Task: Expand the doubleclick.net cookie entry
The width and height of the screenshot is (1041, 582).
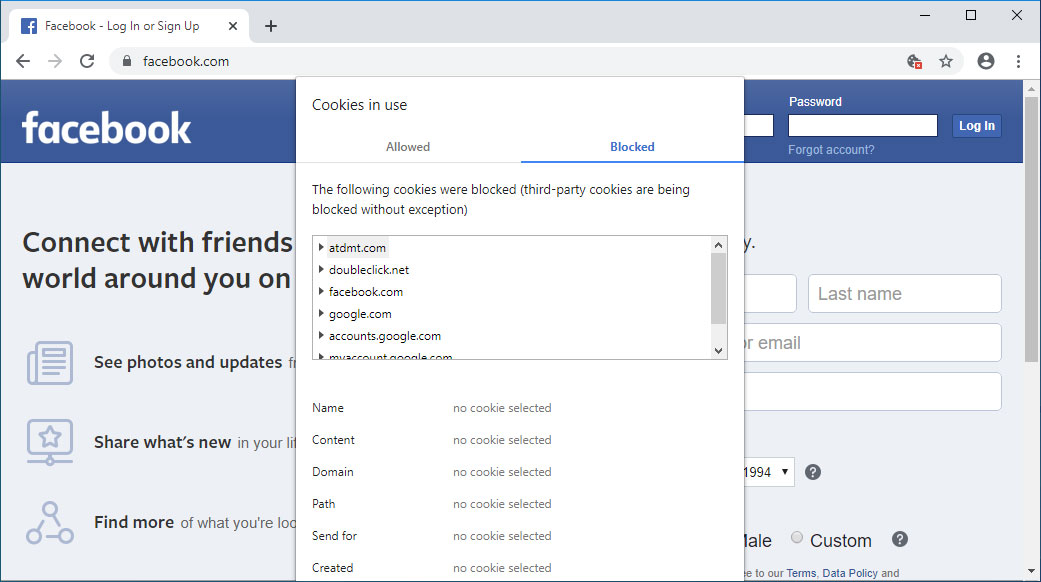Action: (321, 270)
